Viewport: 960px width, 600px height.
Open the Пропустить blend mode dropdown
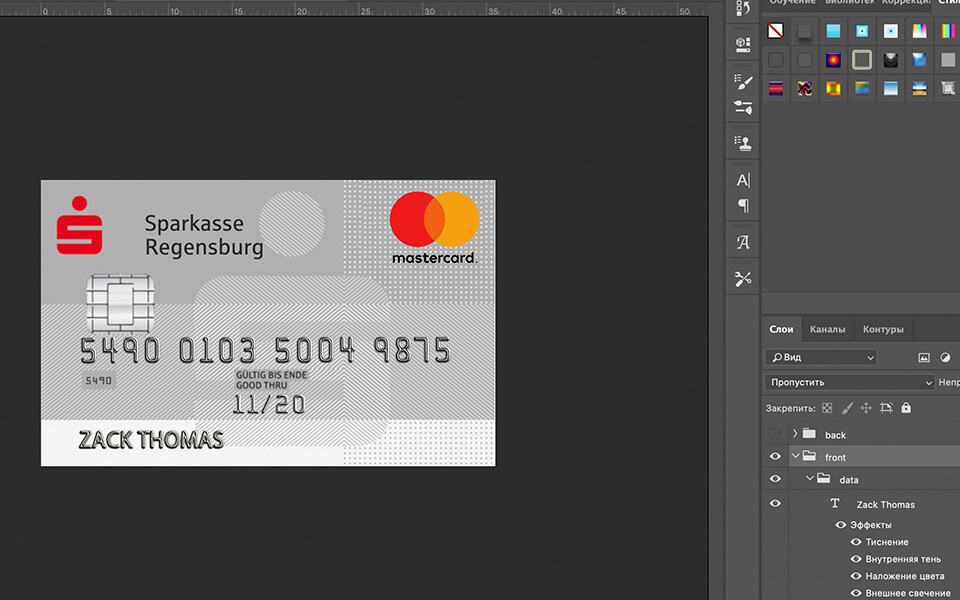850,383
